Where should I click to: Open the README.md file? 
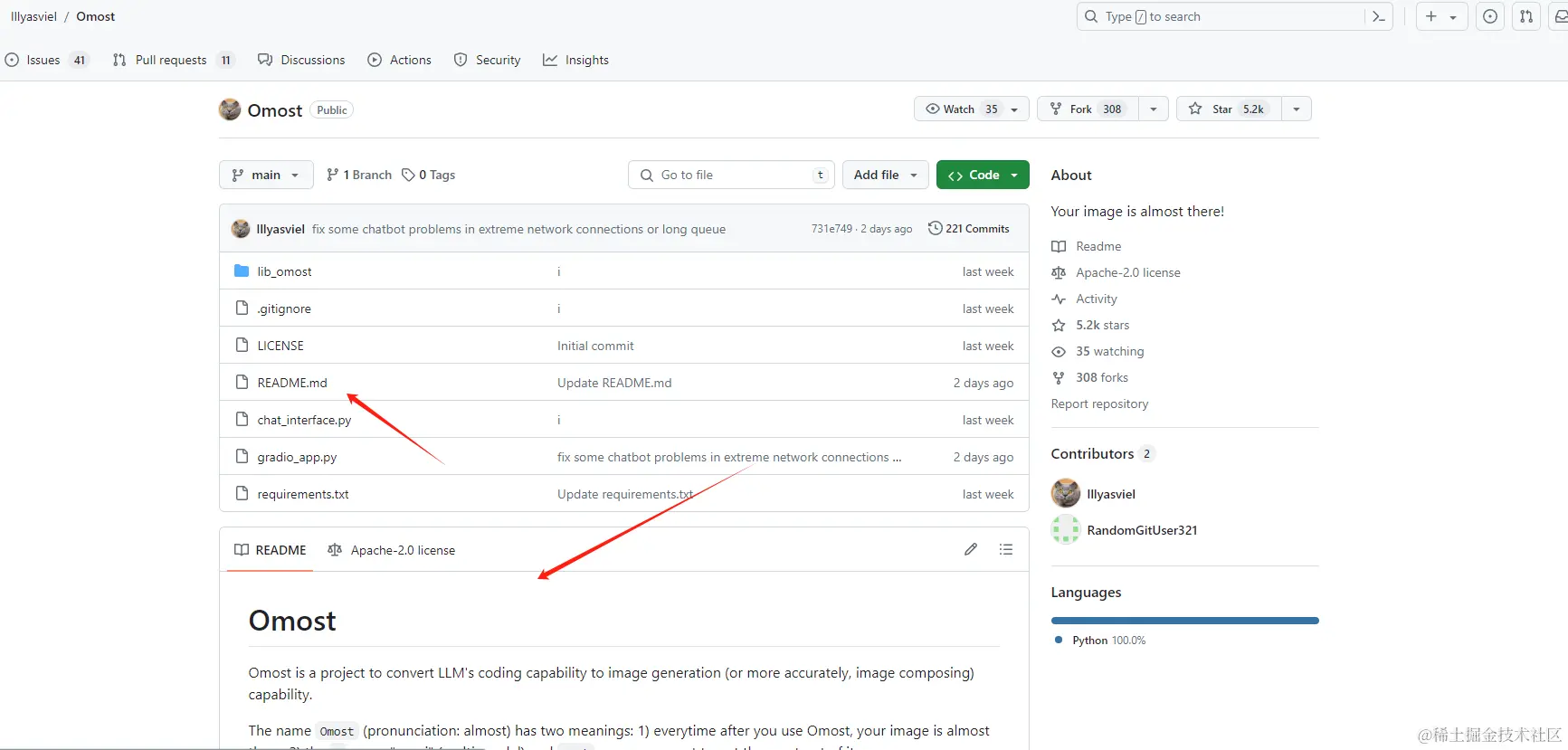tap(292, 383)
